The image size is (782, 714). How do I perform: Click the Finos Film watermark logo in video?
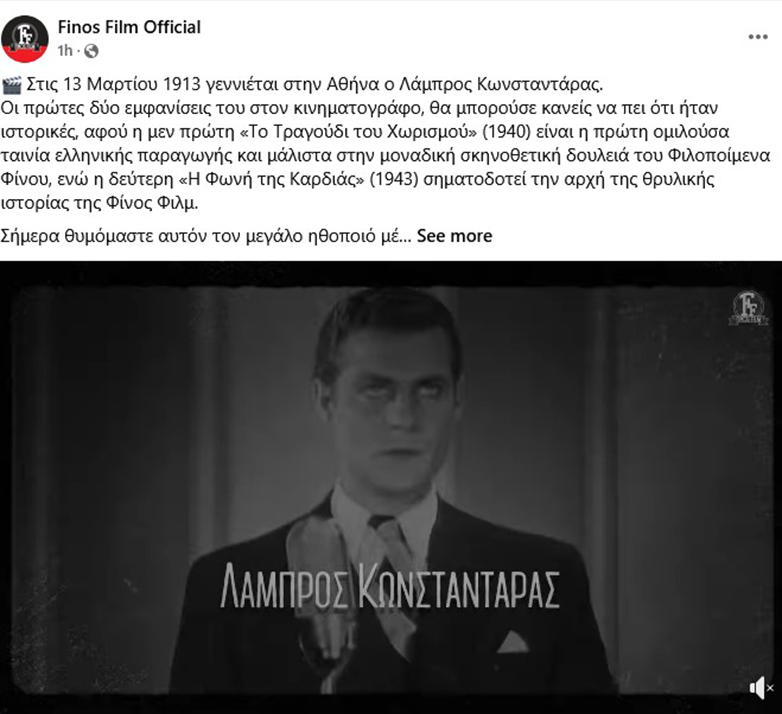(747, 308)
